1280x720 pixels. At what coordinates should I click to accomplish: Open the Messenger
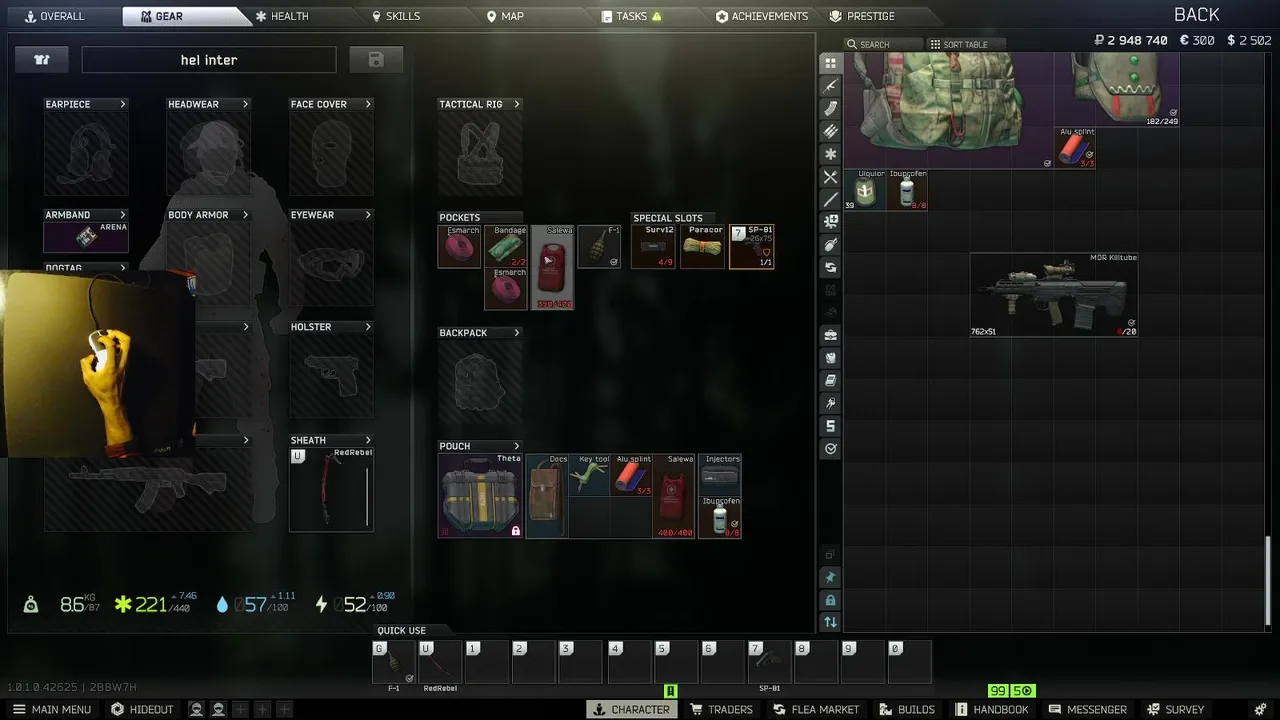point(1088,709)
